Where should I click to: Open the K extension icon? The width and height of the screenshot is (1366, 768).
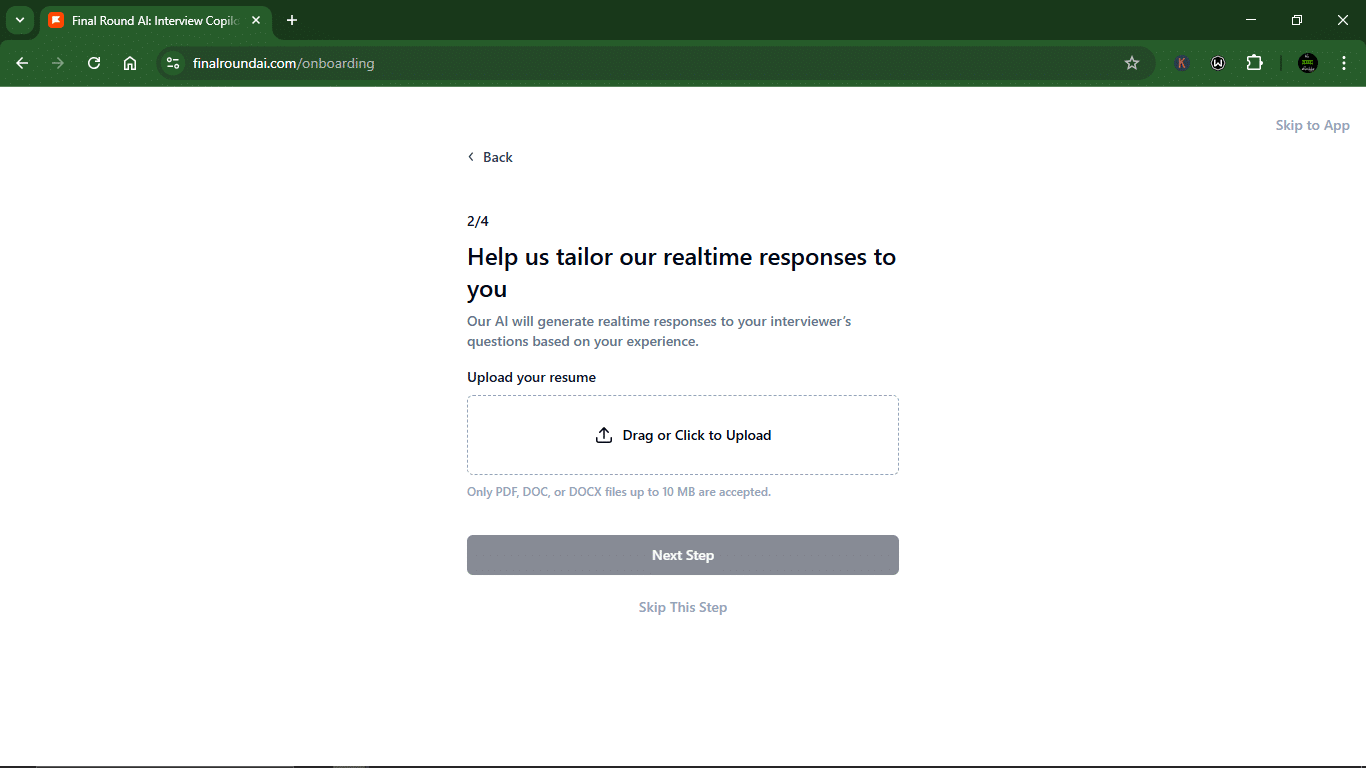tap(1182, 63)
